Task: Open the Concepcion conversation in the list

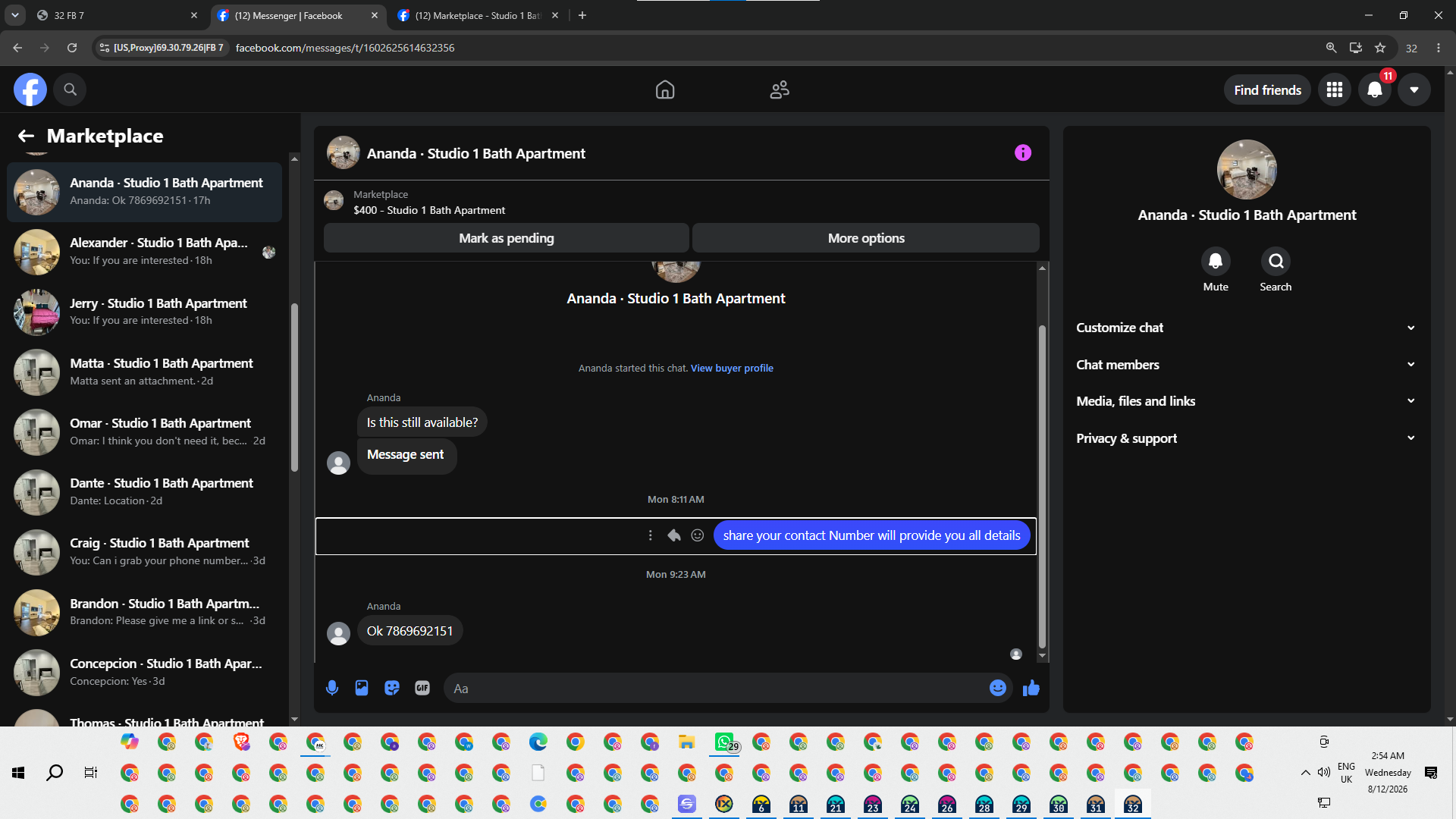Action: pyautogui.click(x=144, y=672)
